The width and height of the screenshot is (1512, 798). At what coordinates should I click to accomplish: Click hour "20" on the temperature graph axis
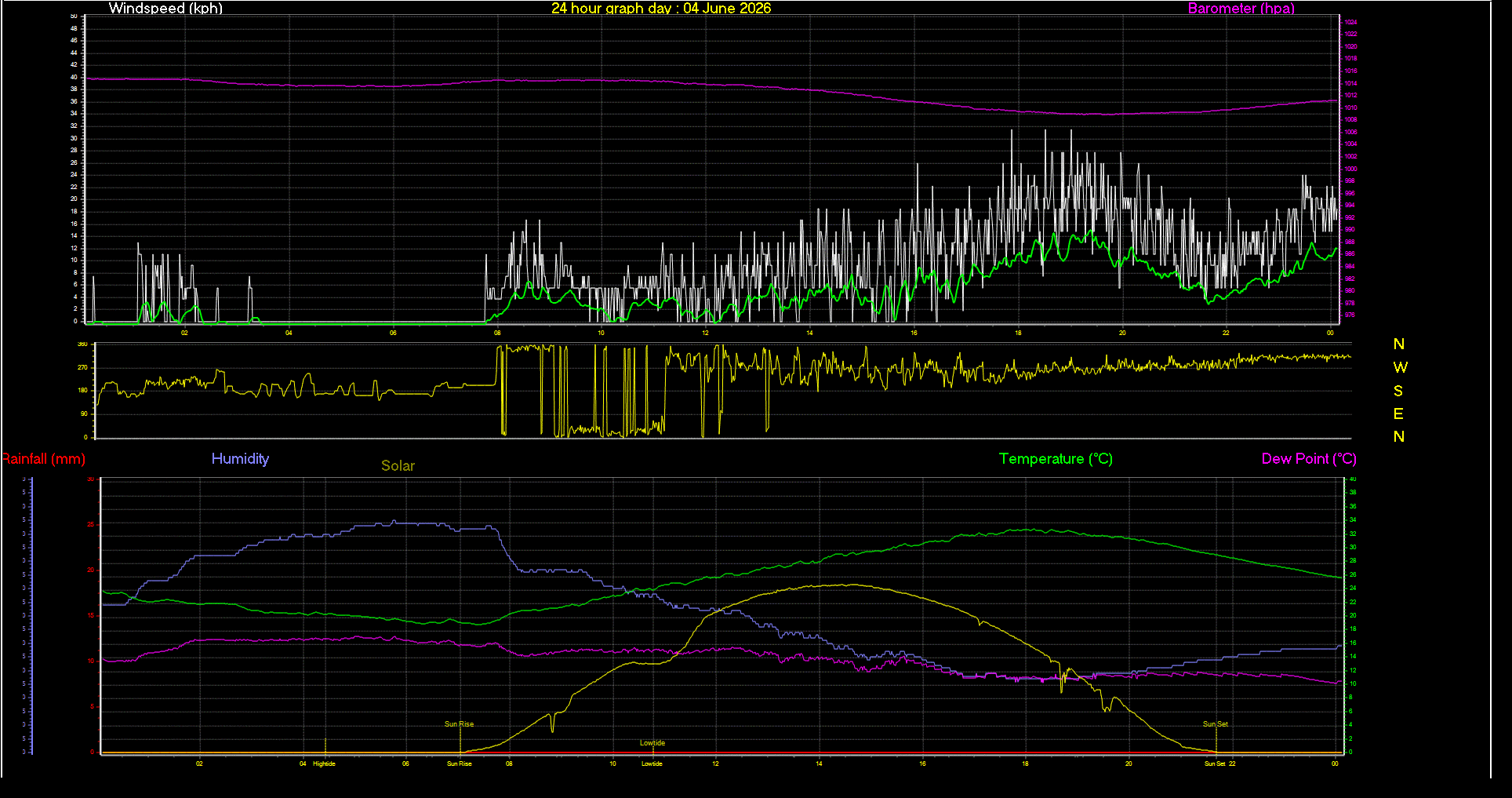point(1129,763)
